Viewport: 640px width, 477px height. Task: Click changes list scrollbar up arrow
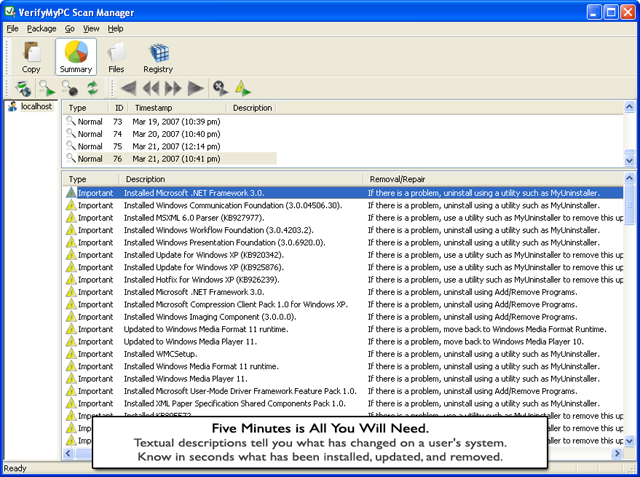629,178
